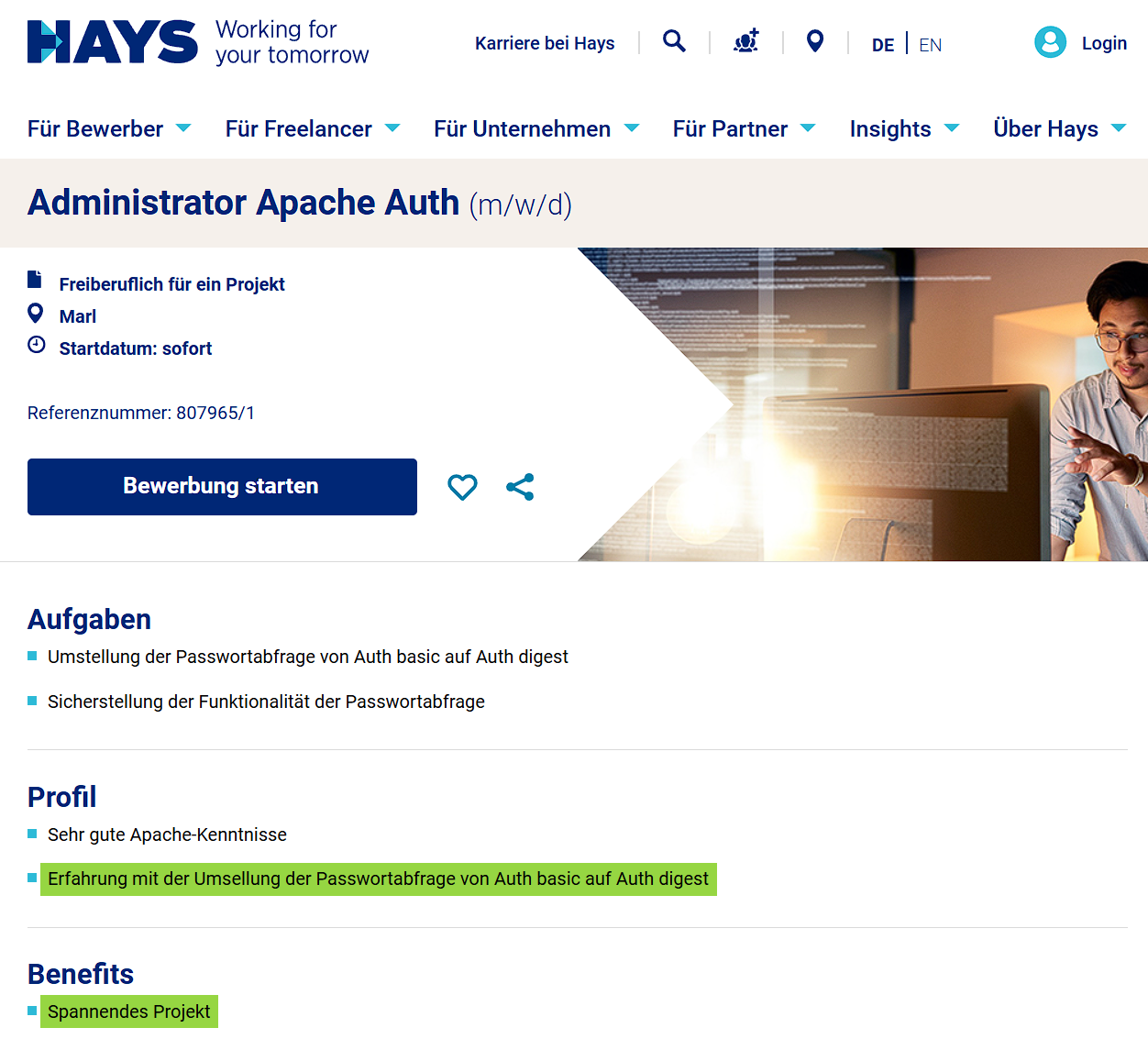Click Referenznummer: 807965/1 text
1148x1050 pixels.
pyautogui.click(x=141, y=413)
